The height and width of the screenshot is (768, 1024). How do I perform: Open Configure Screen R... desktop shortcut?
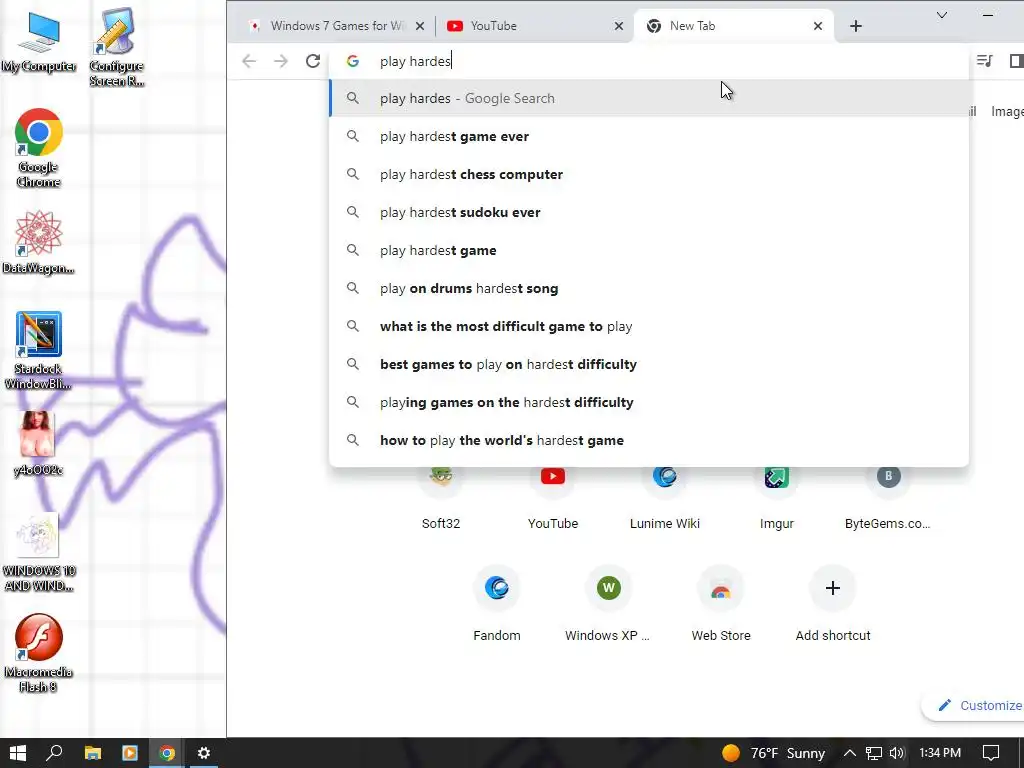116,47
